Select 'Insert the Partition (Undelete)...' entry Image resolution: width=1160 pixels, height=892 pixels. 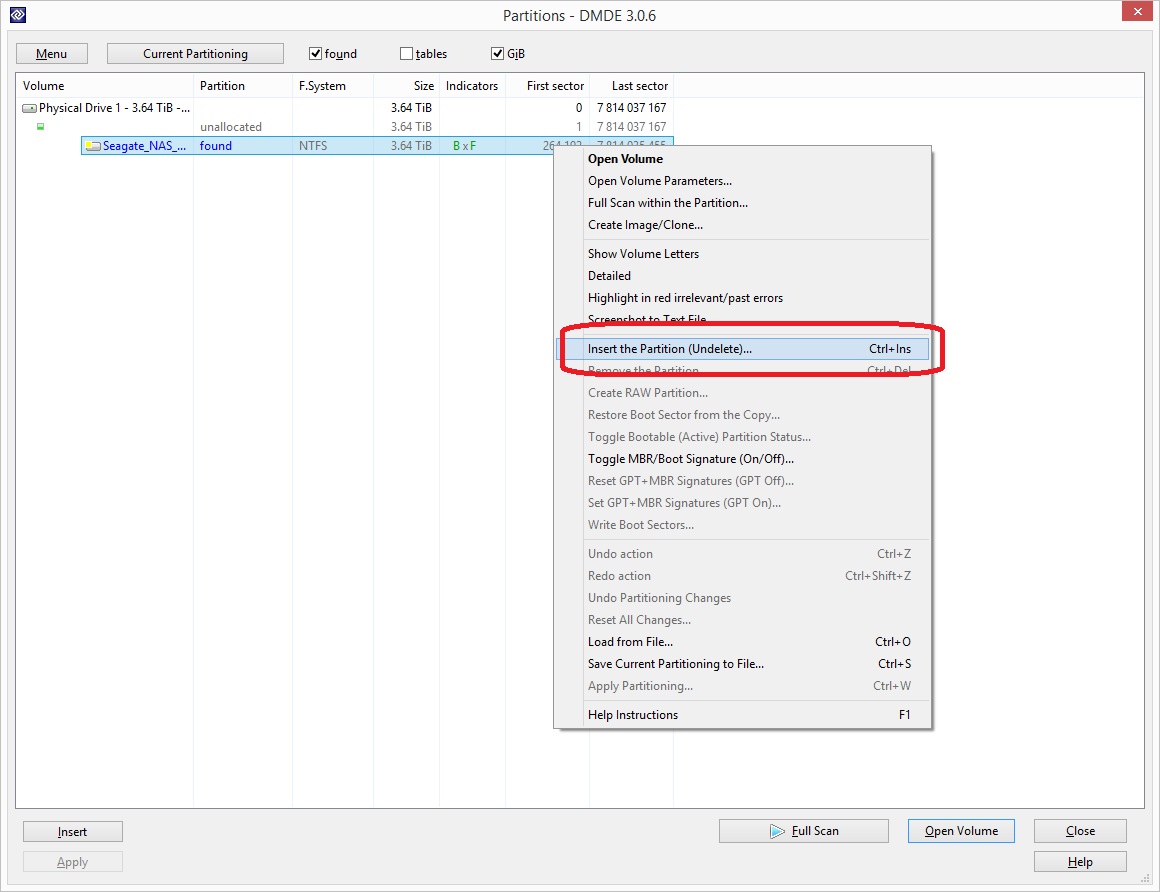[x=743, y=349]
